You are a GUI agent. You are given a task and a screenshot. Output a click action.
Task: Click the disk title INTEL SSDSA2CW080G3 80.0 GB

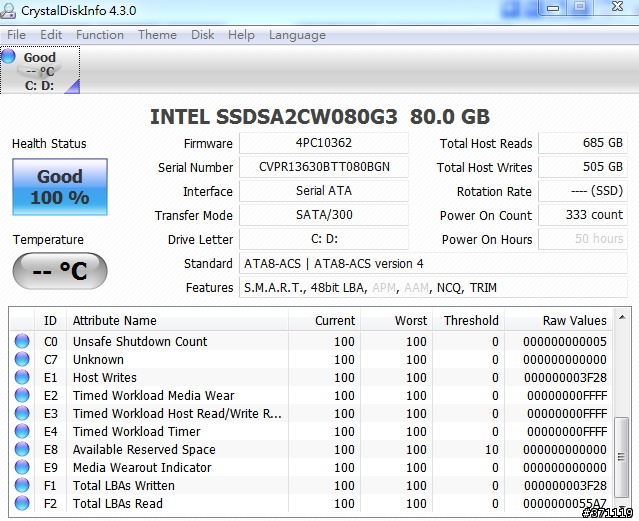coord(320,117)
